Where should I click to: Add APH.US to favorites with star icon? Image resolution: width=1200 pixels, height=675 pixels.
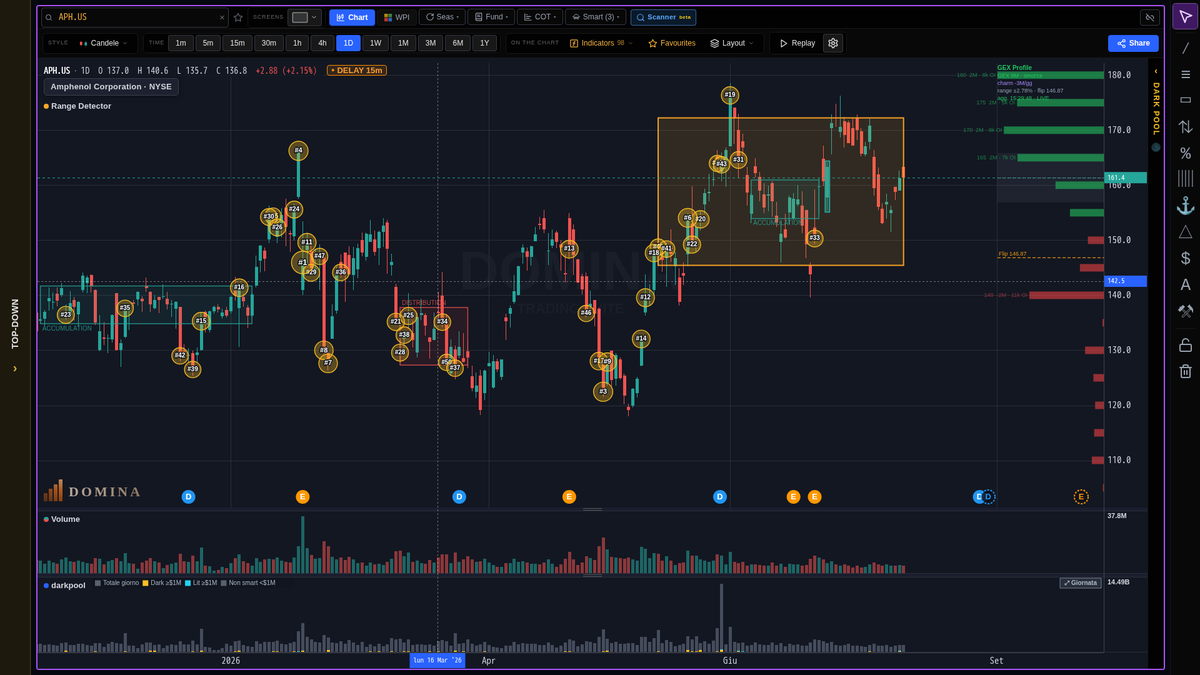pyautogui.click(x=238, y=17)
